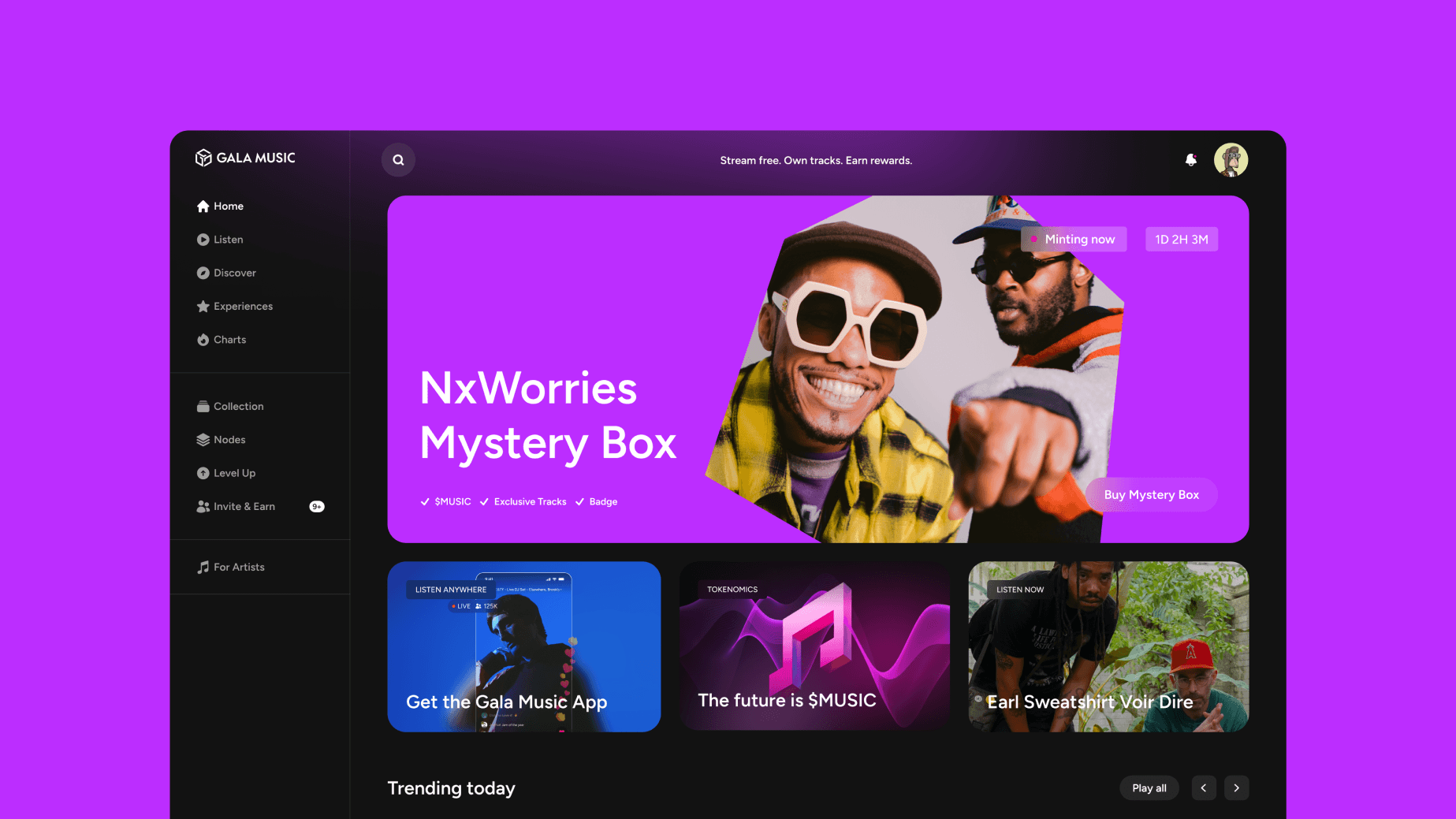Open notifications via the bell icon
This screenshot has height=819, width=1456.
click(x=1191, y=160)
